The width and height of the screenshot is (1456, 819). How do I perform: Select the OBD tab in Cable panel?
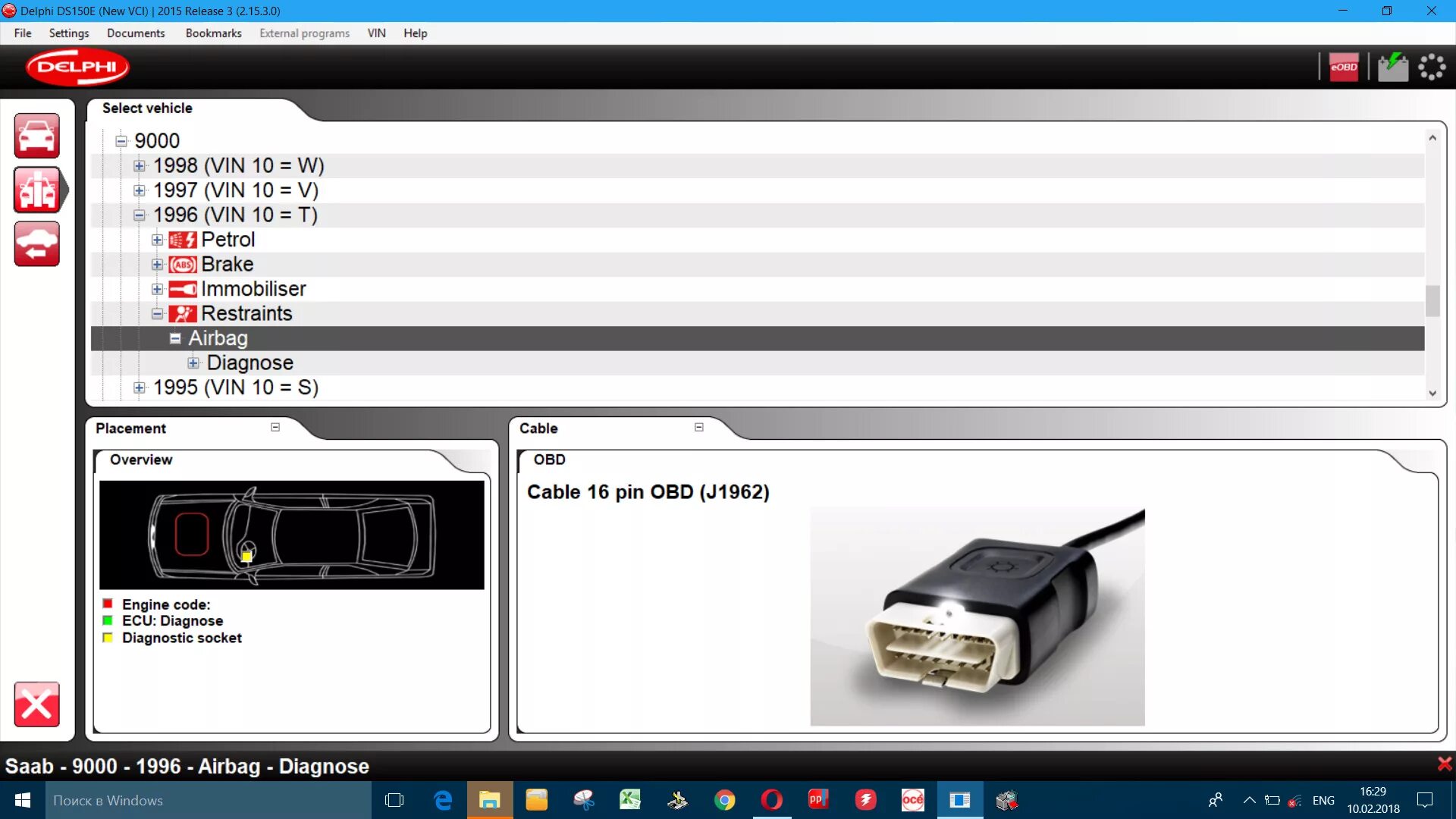pos(549,460)
